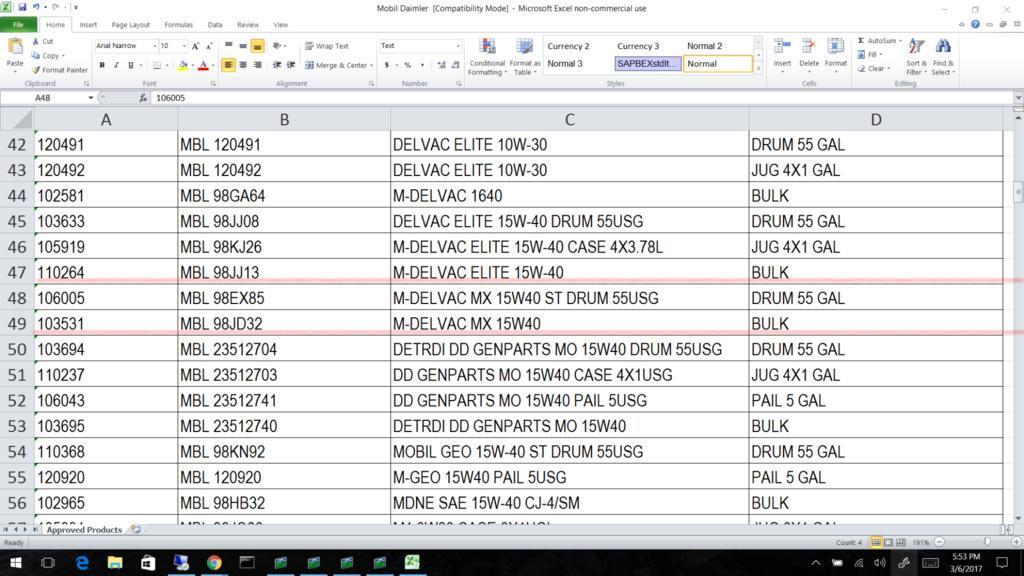Toggle Bold formatting
The width and height of the screenshot is (1024, 576).
[x=102, y=65]
